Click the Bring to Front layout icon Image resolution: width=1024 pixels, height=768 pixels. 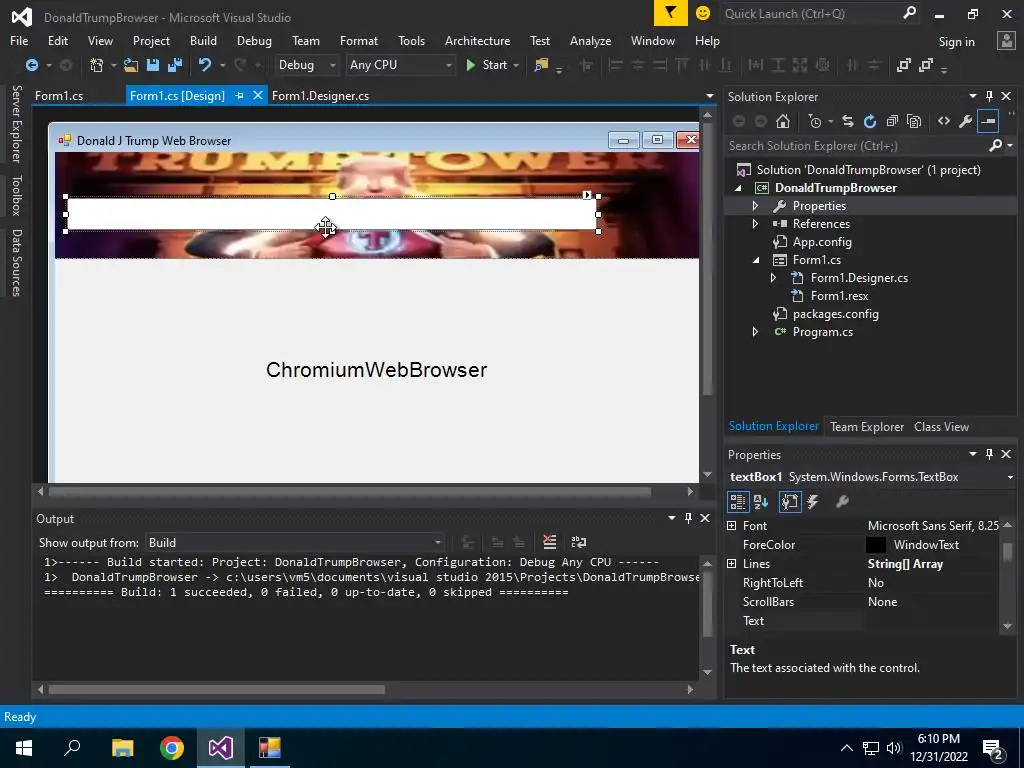[x=904, y=65]
